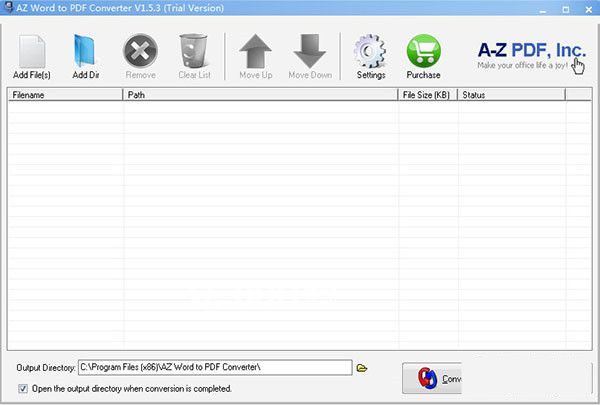Toggle open output directory when completed checkbox
Screen dimensions: 600x405
point(23,389)
